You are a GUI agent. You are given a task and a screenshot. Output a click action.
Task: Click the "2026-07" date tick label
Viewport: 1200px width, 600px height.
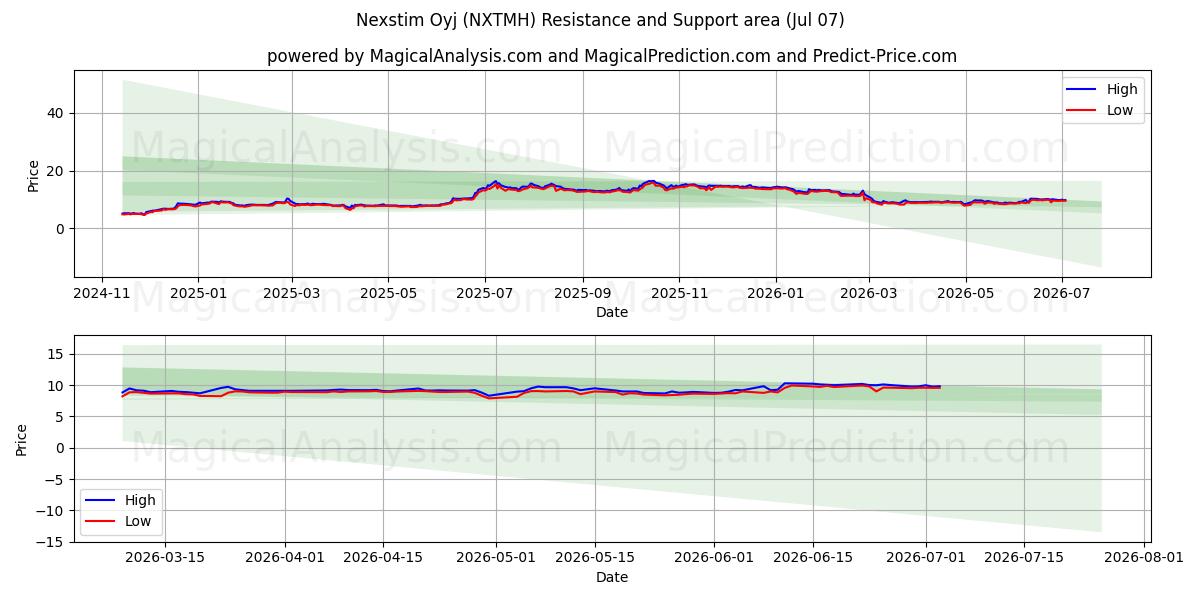pyautogui.click(x=1061, y=293)
